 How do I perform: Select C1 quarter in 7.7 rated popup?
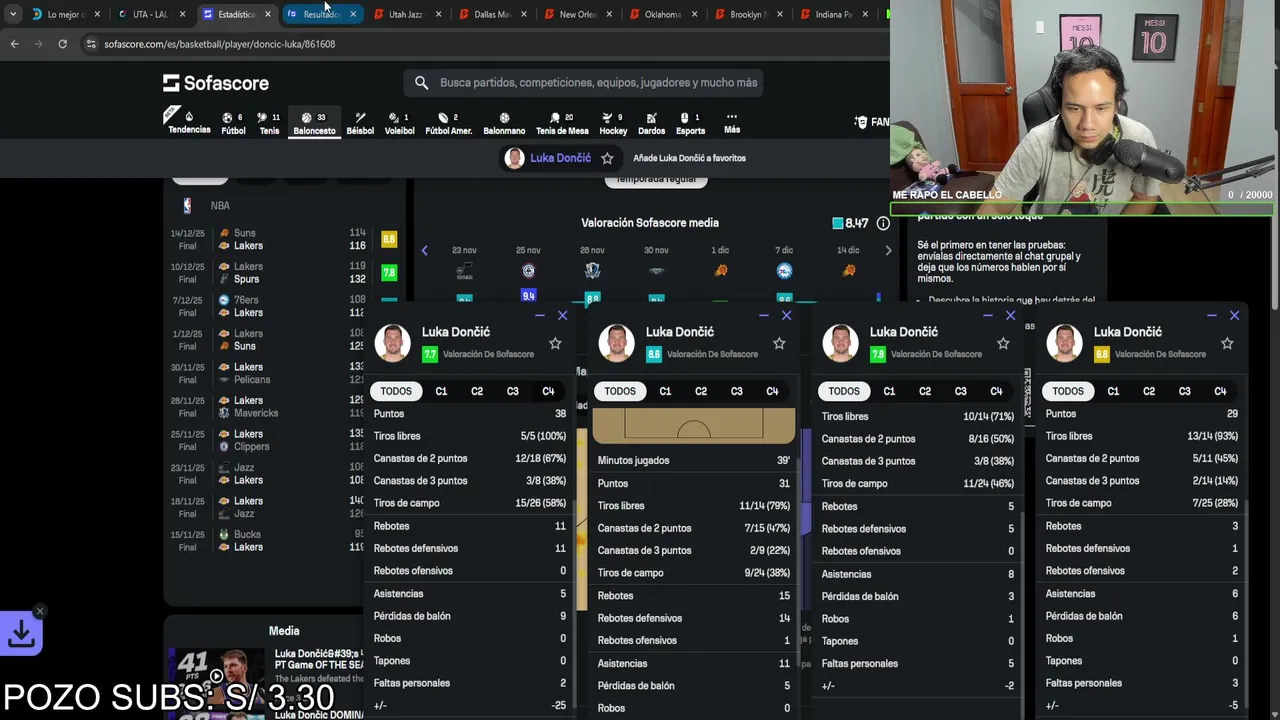click(x=441, y=391)
